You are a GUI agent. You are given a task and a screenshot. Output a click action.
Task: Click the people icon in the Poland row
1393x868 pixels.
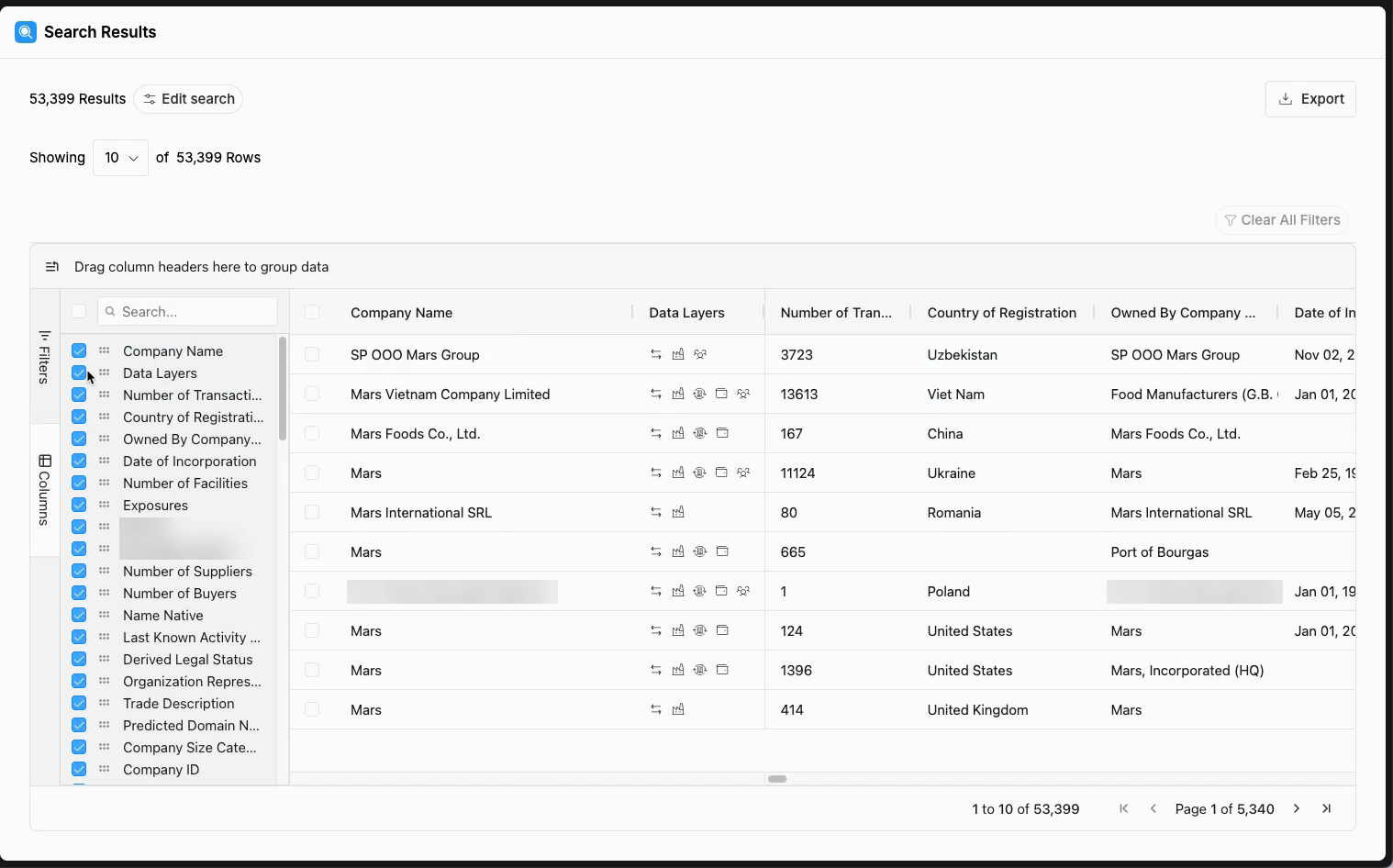(x=744, y=591)
